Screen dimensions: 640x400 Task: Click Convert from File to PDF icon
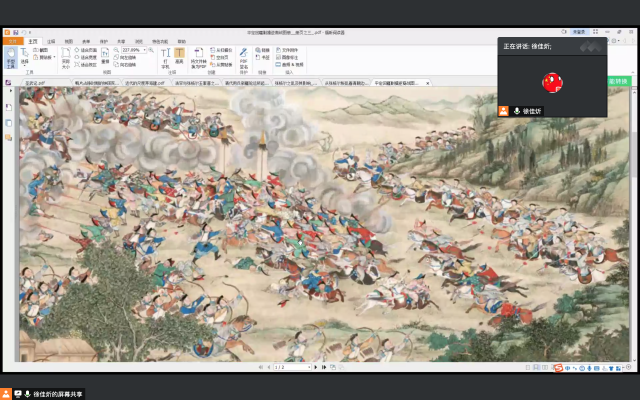[201, 56]
